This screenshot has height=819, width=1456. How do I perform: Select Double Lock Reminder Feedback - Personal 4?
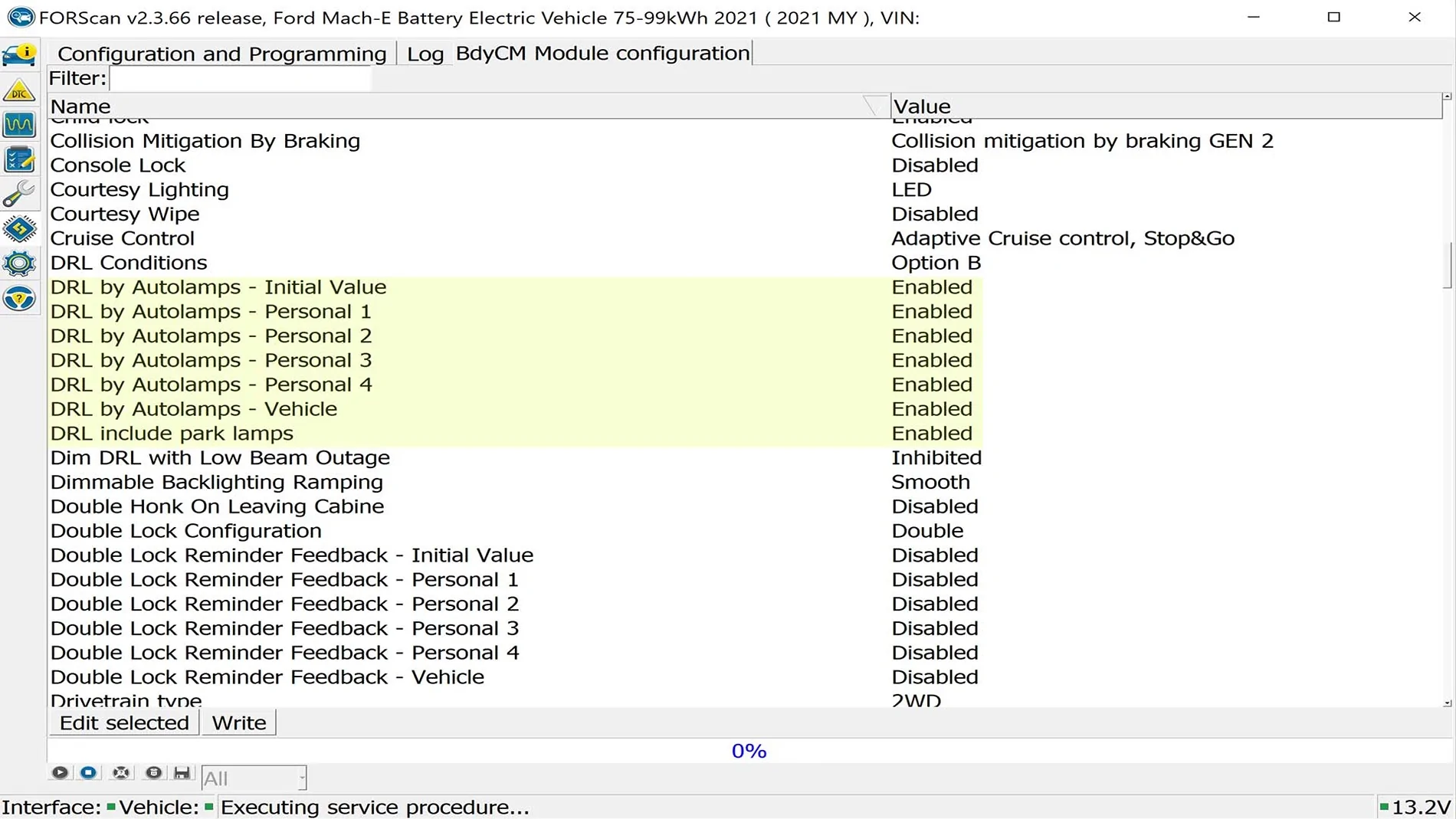click(745, 653)
